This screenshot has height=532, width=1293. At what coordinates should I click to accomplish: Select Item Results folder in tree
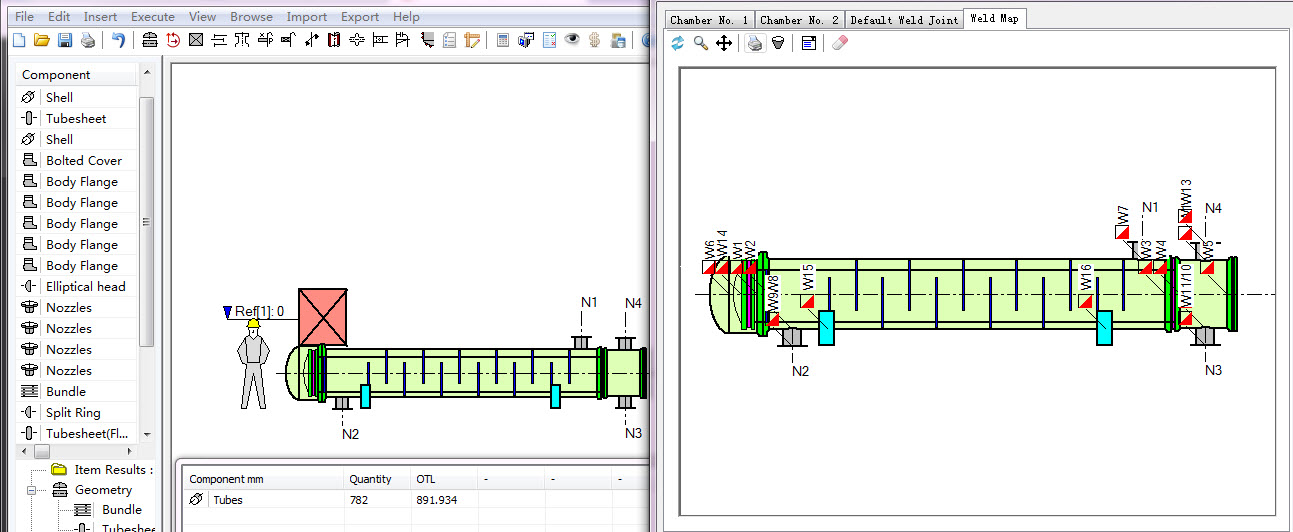click(x=113, y=469)
